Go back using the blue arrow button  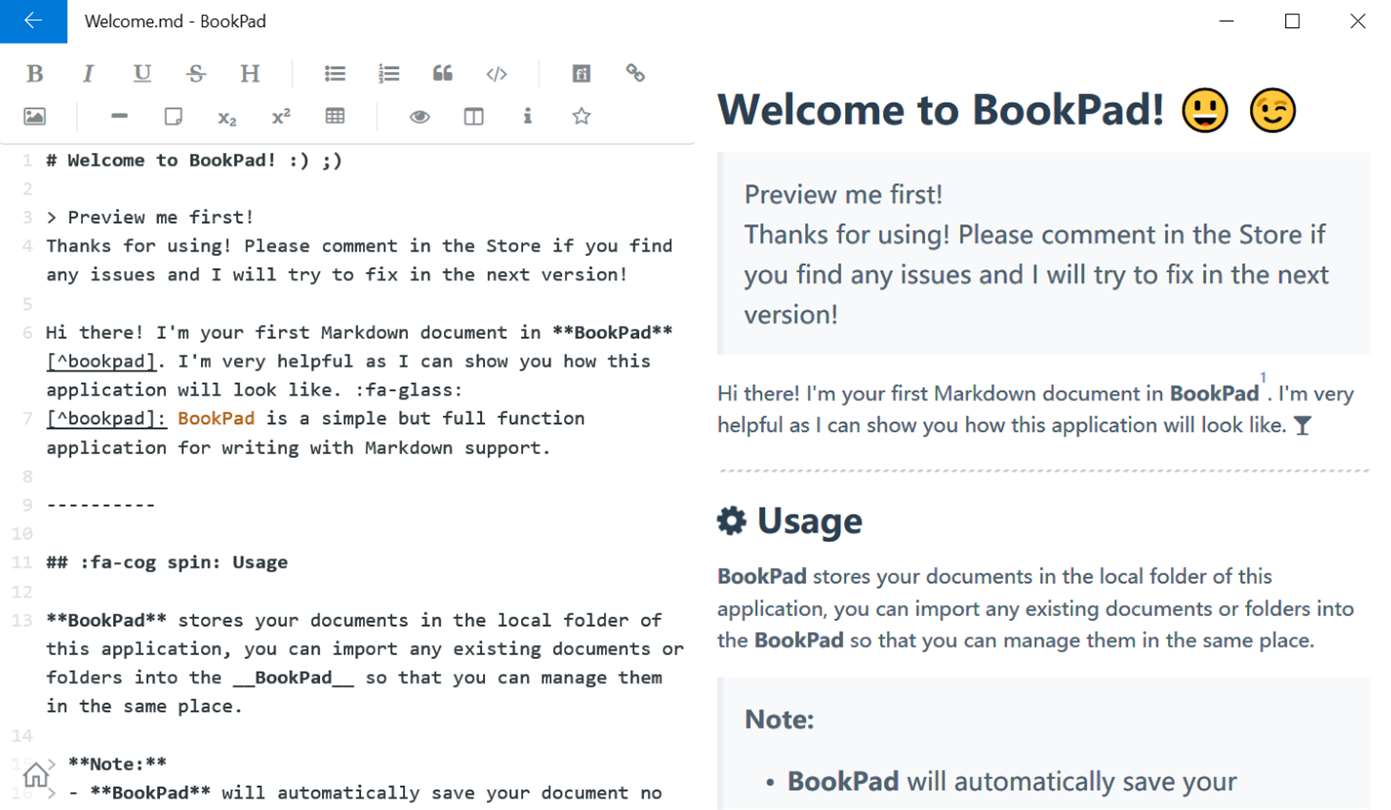pos(33,21)
